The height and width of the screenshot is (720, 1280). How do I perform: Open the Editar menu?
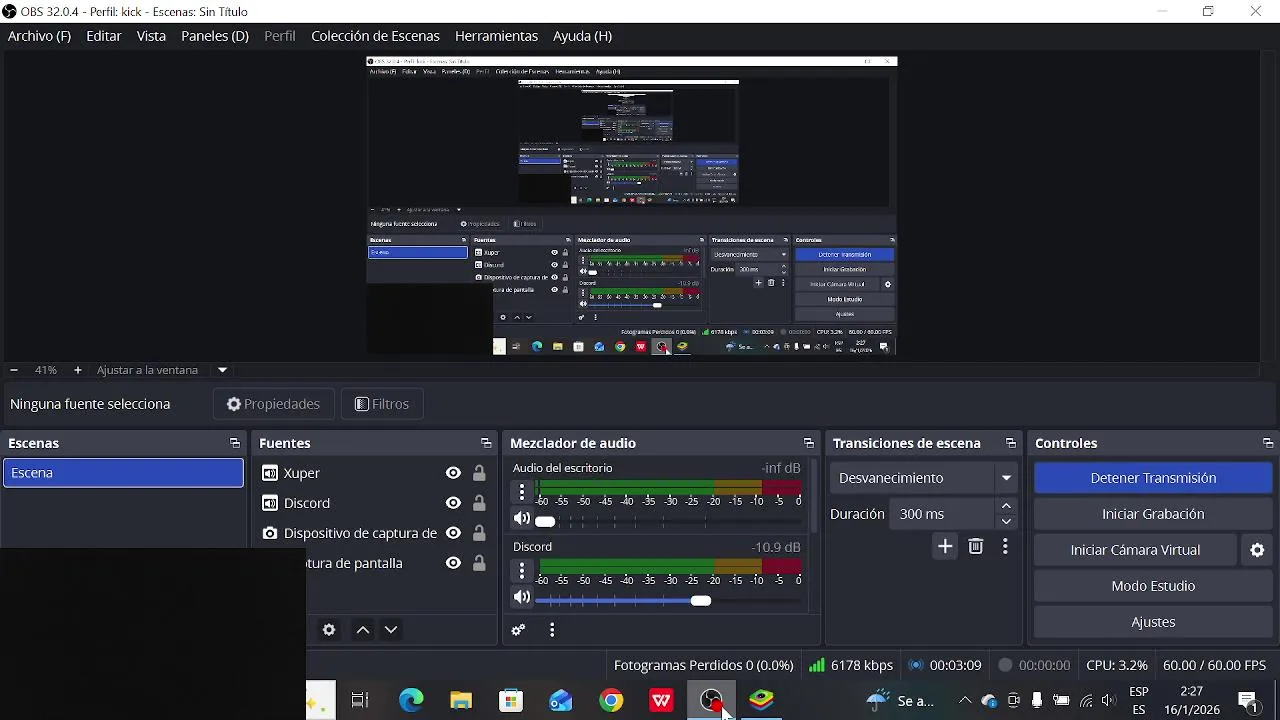(104, 36)
